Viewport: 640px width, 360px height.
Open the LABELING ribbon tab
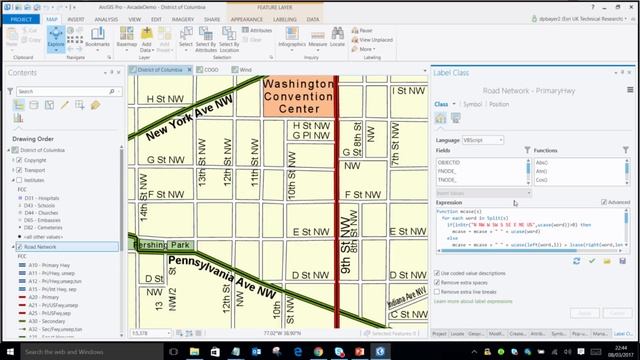click(x=285, y=19)
